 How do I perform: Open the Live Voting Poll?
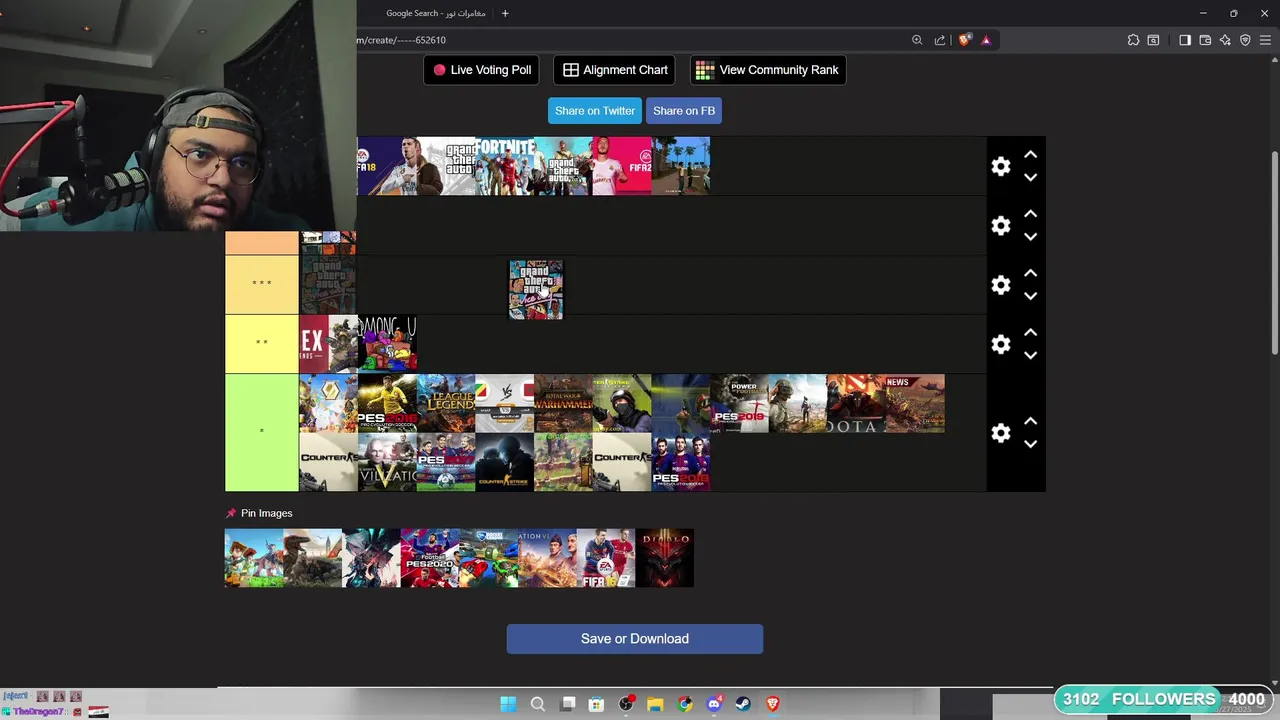coord(481,70)
